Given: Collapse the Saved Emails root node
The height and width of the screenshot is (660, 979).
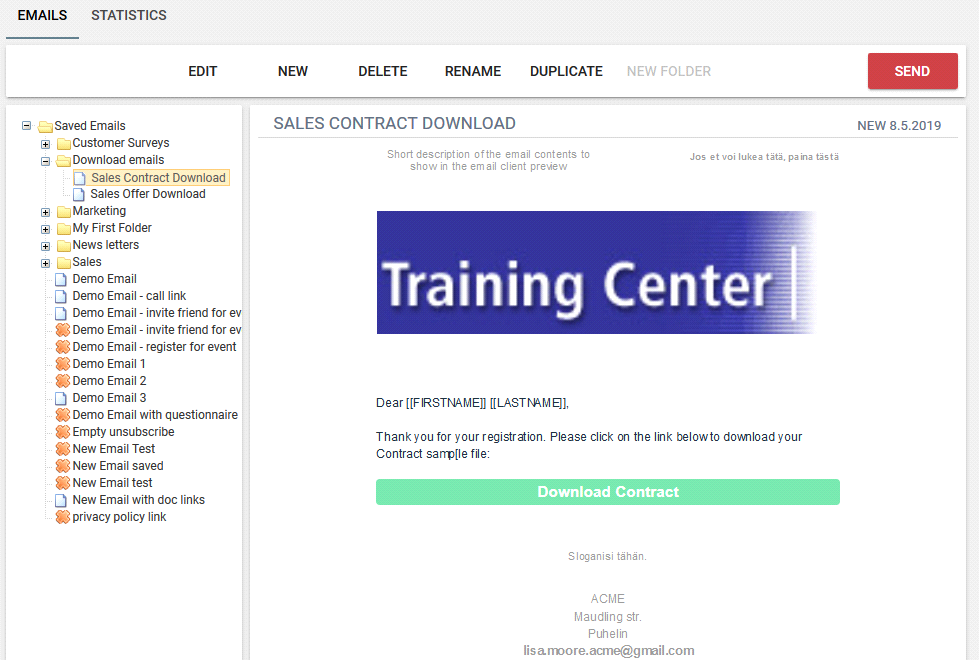Looking at the screenshot, I should [x=26, y=126].
